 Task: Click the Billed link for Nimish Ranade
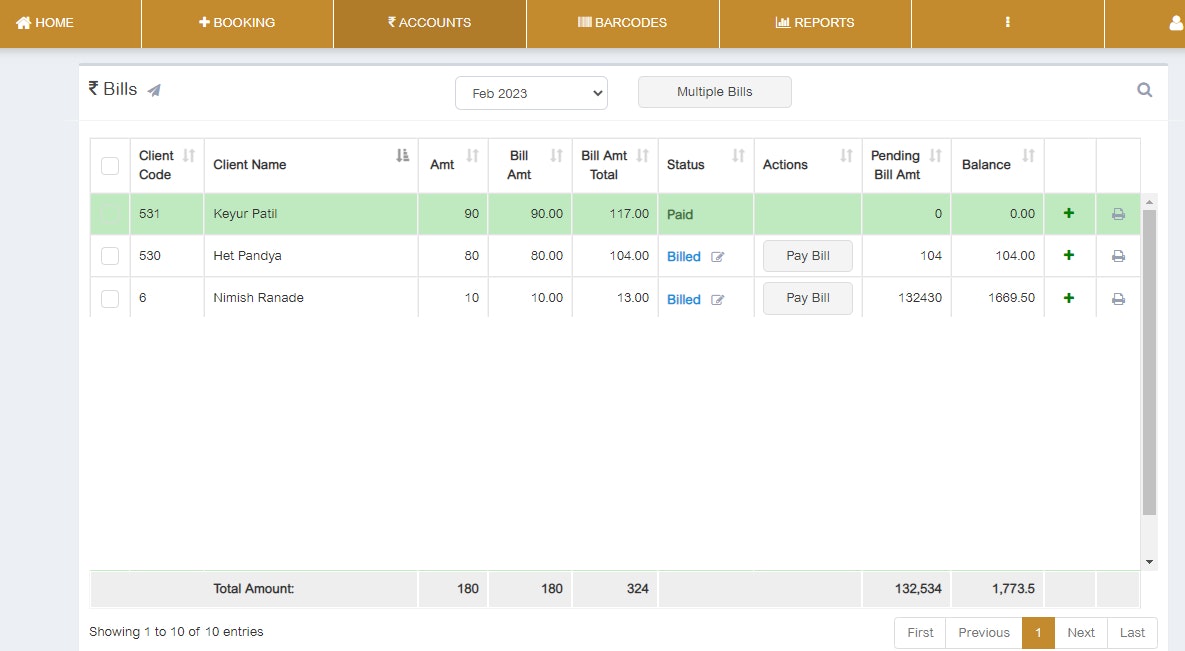click(x=683, y=299)
